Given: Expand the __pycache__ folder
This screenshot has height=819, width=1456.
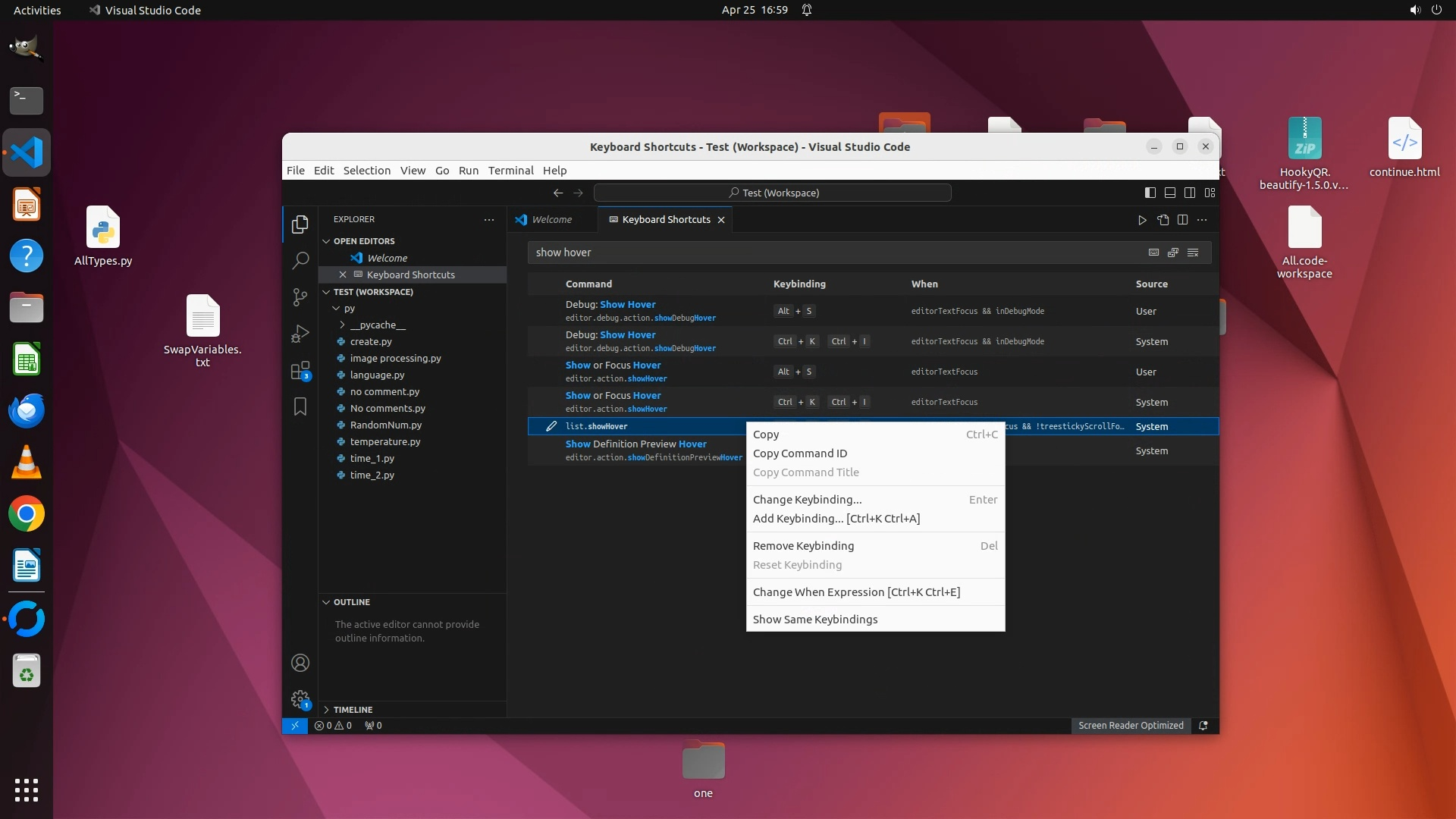Looking at the screenshot, I should 378,325.
